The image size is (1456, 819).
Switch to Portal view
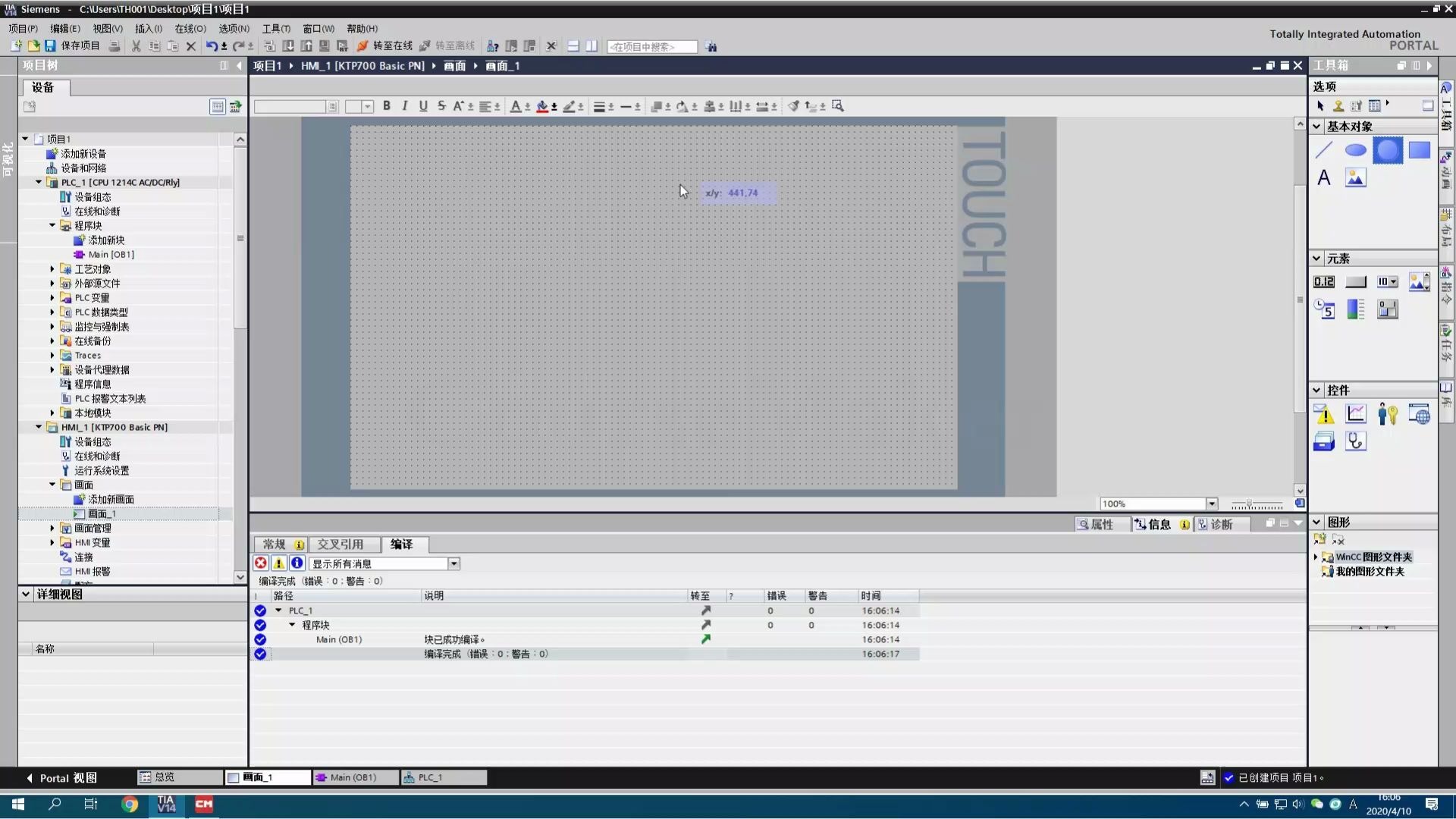pos(61,777)
